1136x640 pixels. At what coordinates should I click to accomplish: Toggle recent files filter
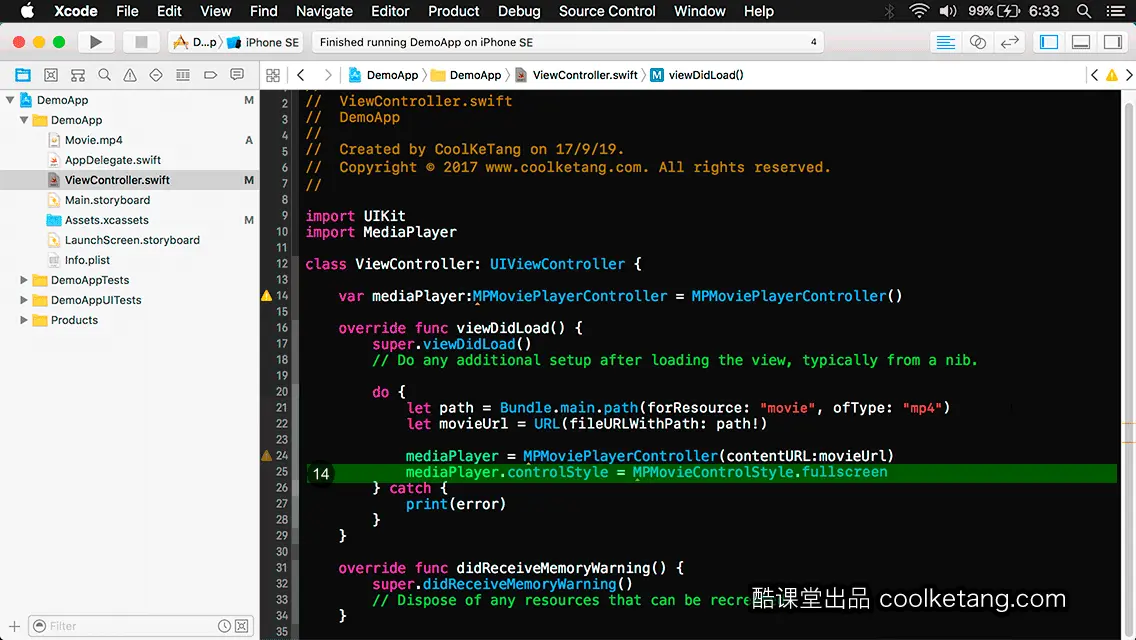(225, 626)
